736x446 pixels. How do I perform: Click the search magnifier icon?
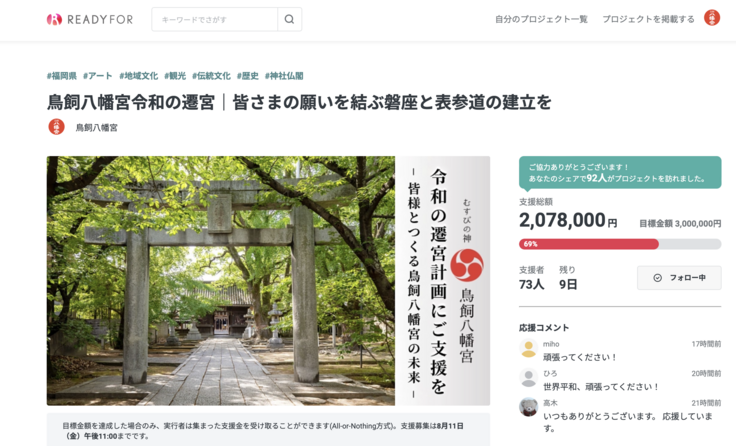click(289, 19)
